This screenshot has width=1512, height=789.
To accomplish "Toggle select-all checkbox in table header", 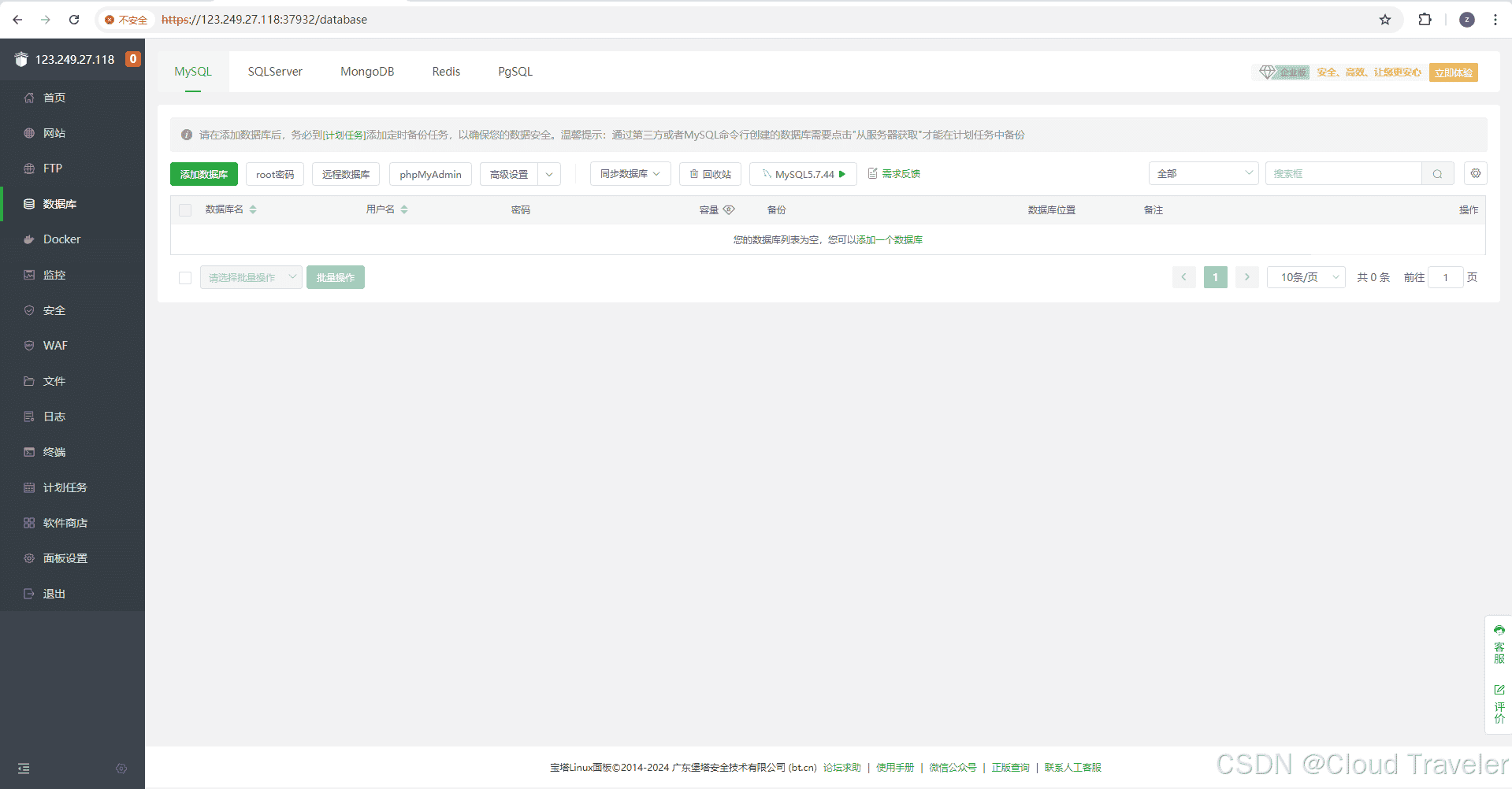I will [x=185, y=210].
